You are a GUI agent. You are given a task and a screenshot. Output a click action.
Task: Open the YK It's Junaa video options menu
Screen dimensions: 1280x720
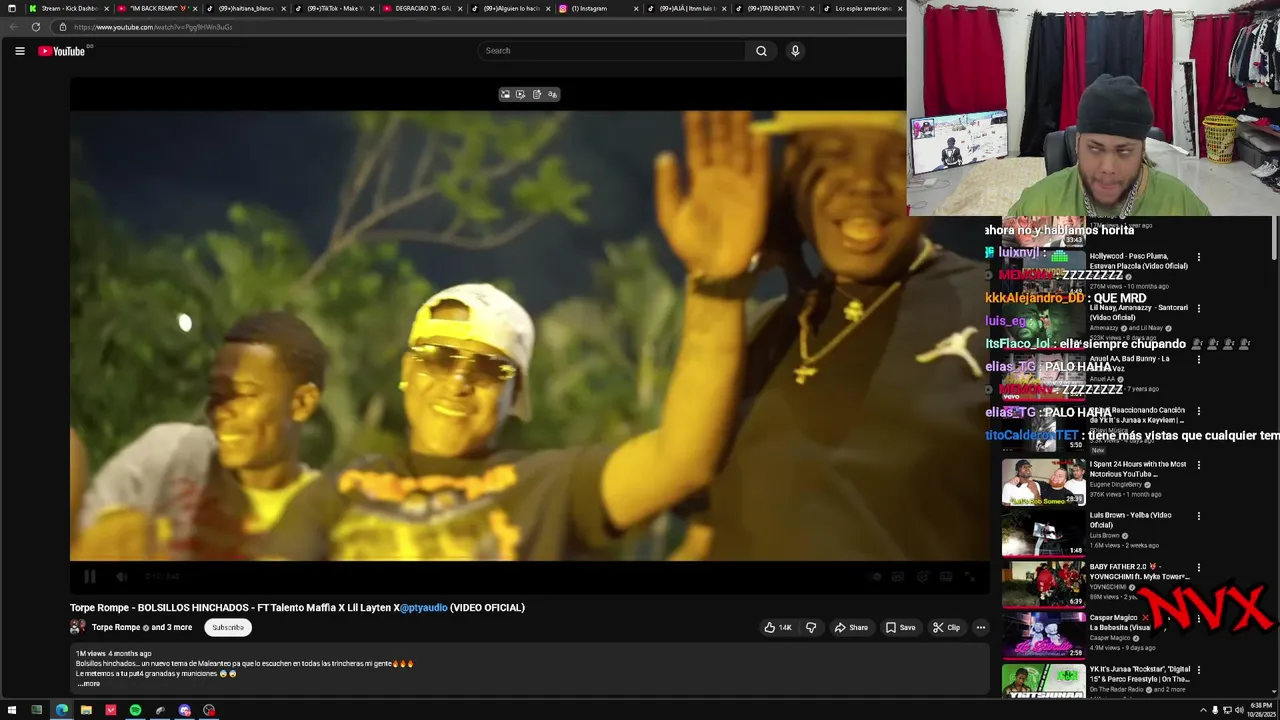click(x=1198, y=670)
